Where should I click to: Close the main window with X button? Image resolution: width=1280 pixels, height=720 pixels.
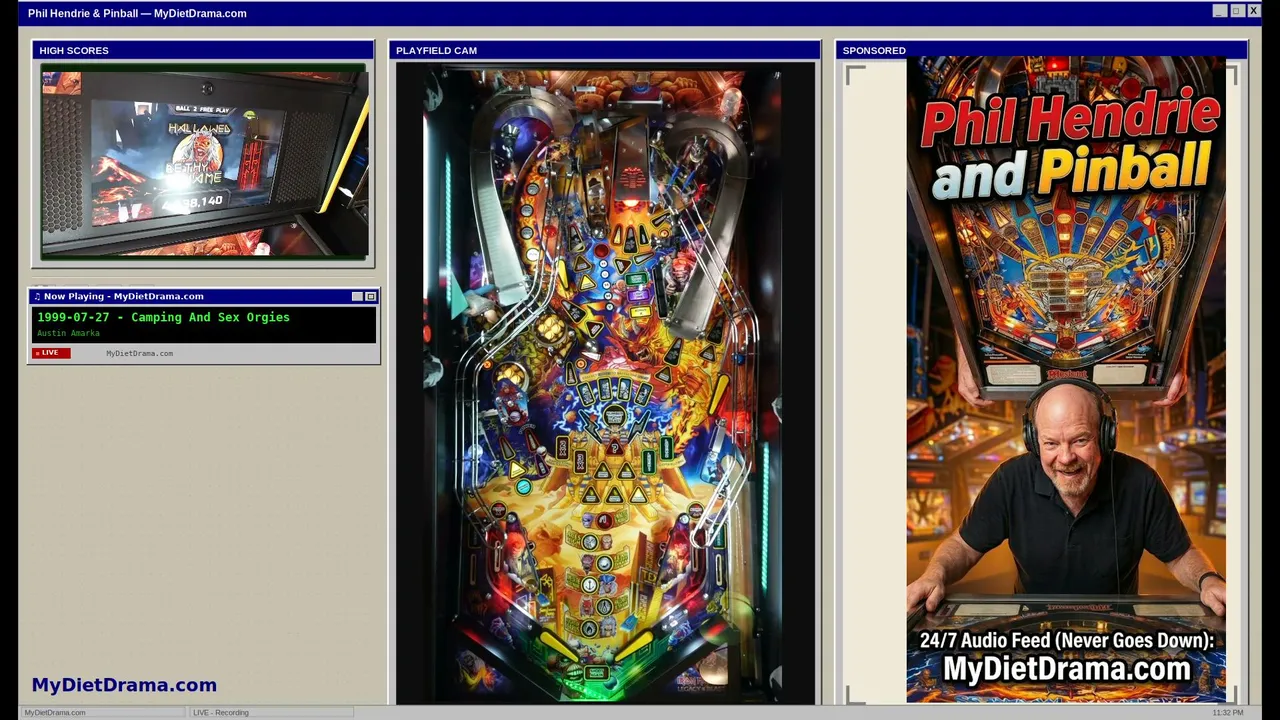(x=1253, y=11)
